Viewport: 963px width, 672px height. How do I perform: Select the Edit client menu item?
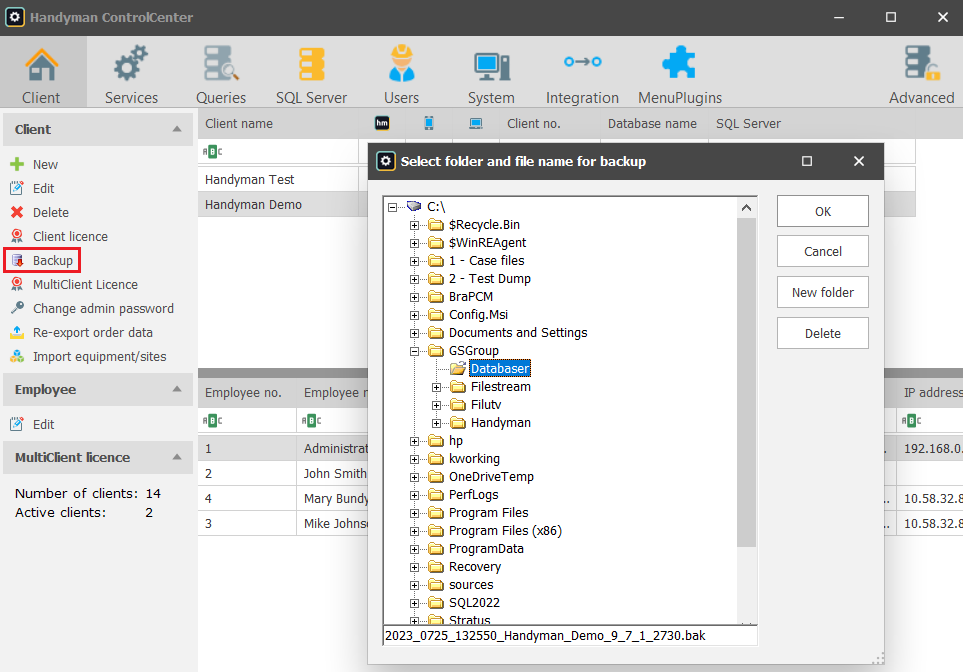44,189
